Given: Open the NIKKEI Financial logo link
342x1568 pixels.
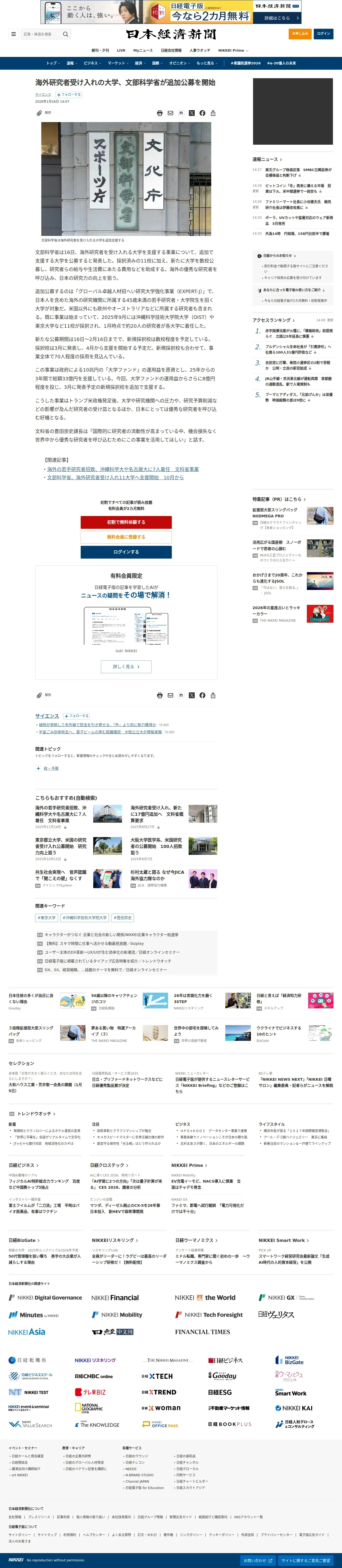Looking at the screenshot, I should pyautogui.click(x=115, y=1298).
